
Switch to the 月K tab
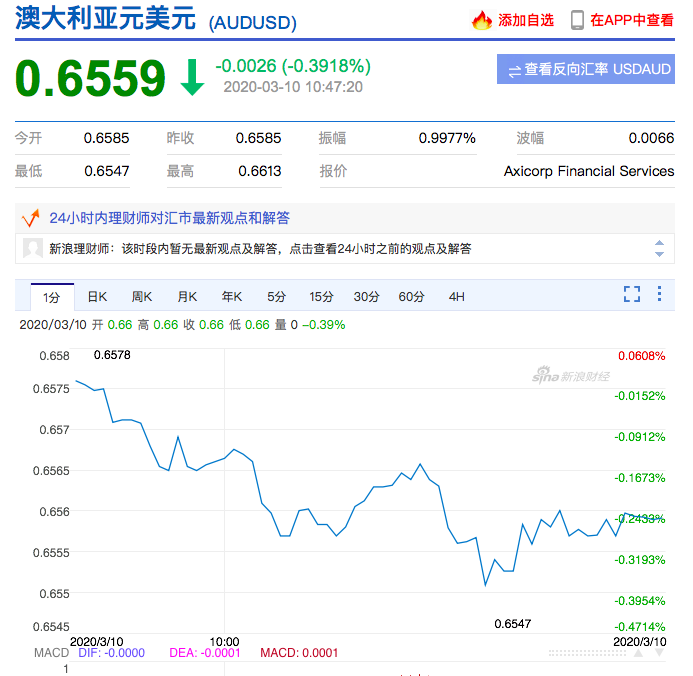coord(187,297)
